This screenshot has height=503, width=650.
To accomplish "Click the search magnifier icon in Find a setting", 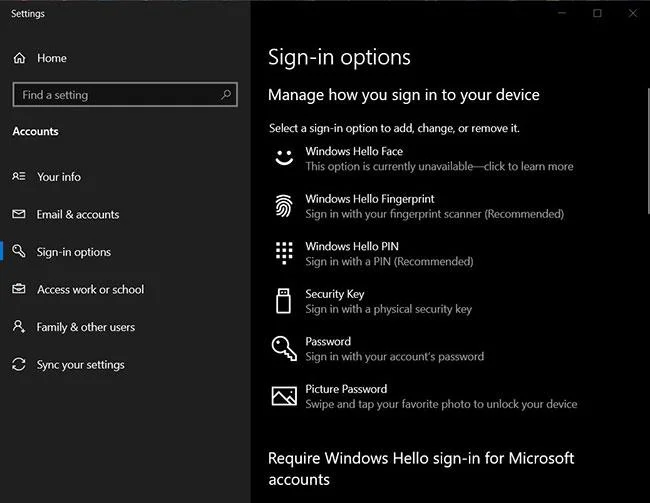I will coord(226,95).
